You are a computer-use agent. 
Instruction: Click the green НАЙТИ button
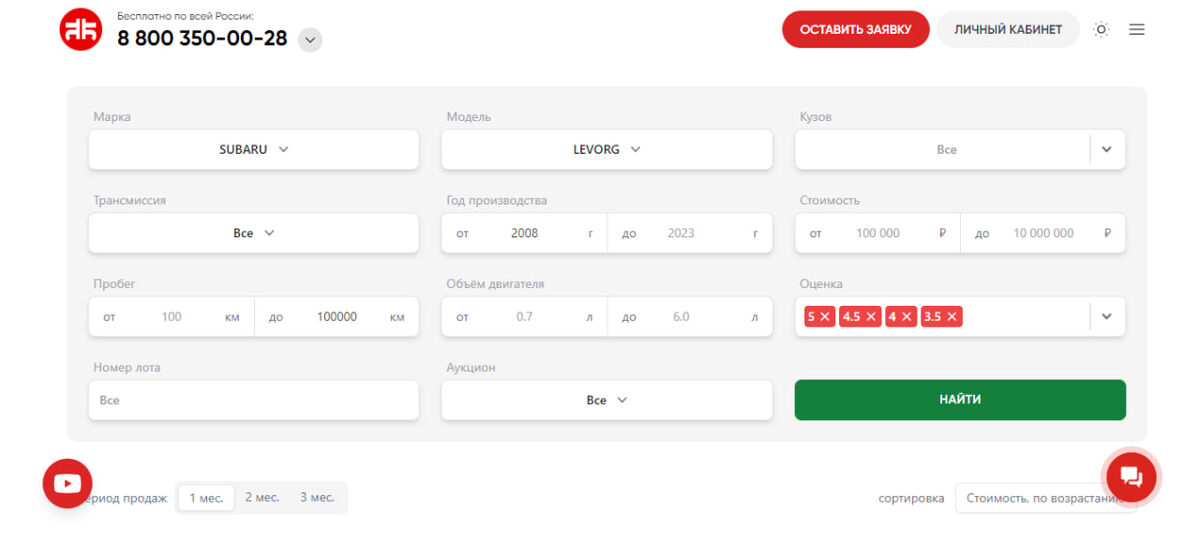point(960,400)
